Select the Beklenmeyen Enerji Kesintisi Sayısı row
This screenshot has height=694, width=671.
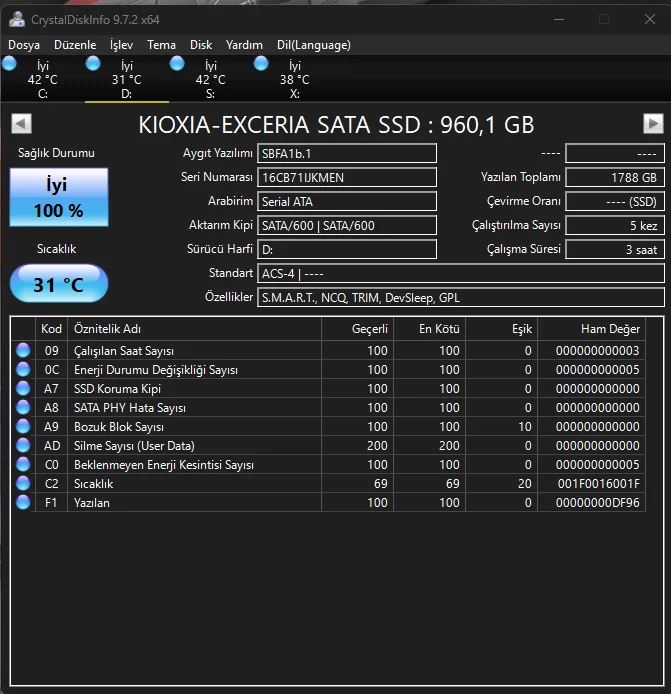coord(328,464)
